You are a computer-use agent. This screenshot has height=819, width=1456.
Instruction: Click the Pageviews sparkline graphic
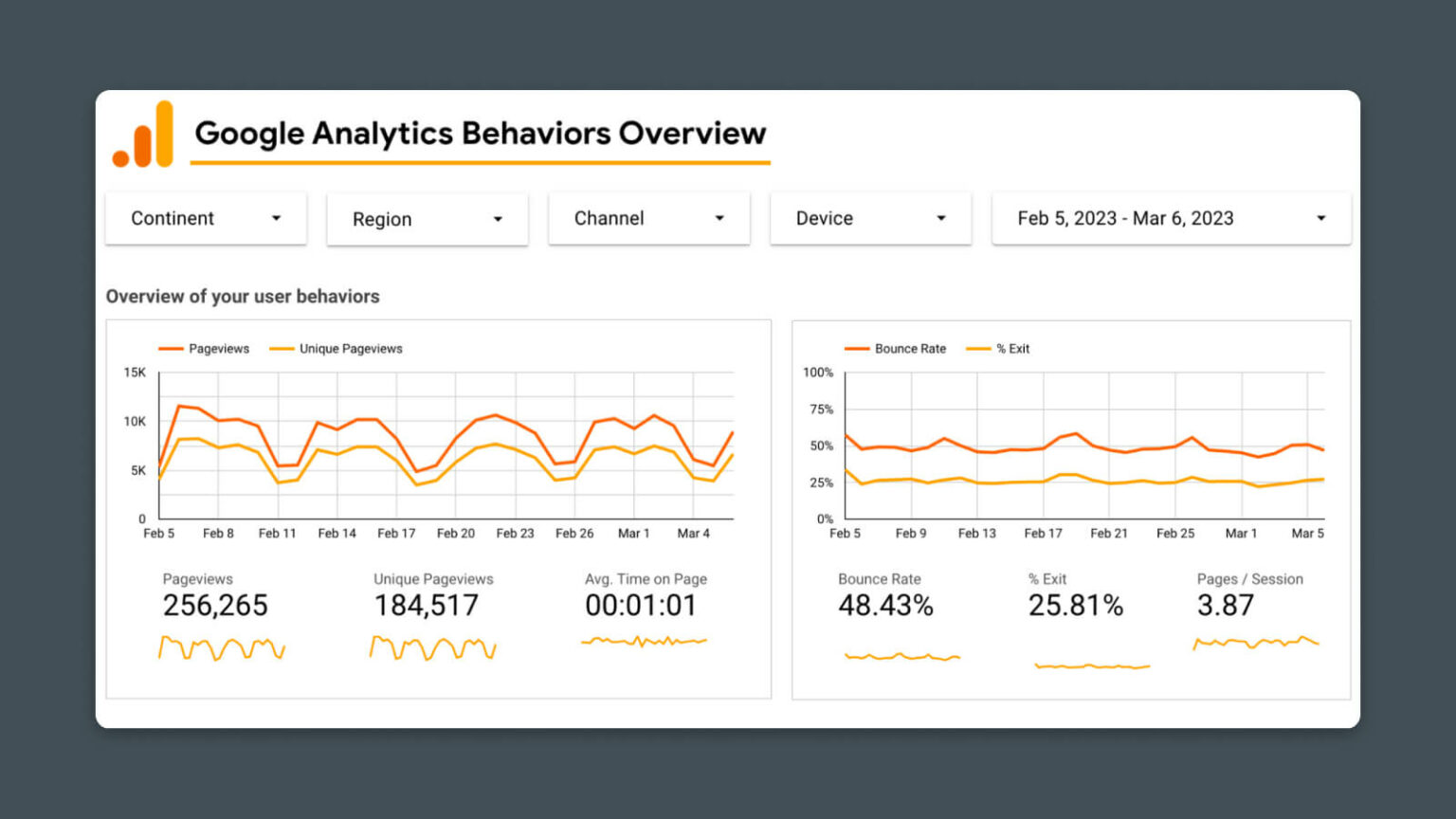point(221,648)
